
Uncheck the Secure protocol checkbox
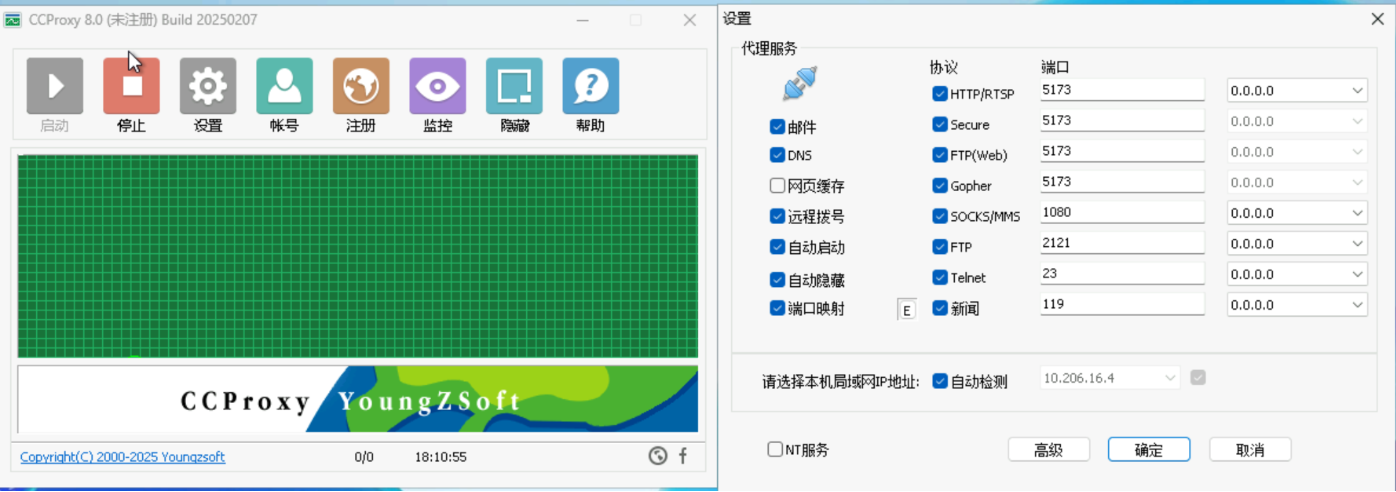pos(940,124)
